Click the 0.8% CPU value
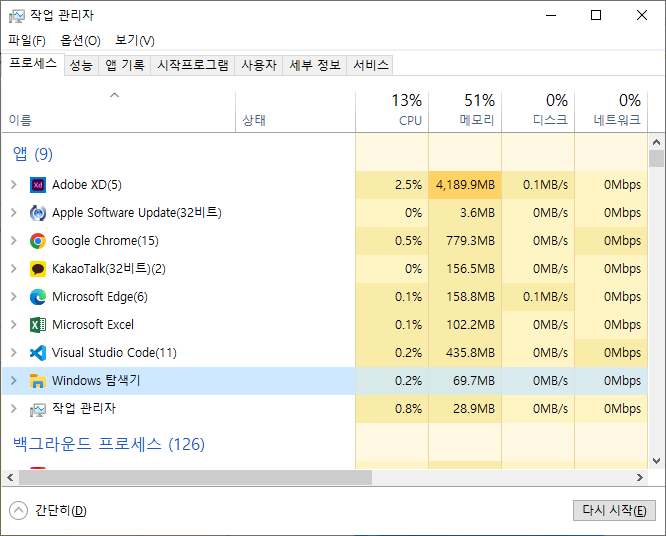The width and height of the screenshot is (666, 536). coord(408,409)
